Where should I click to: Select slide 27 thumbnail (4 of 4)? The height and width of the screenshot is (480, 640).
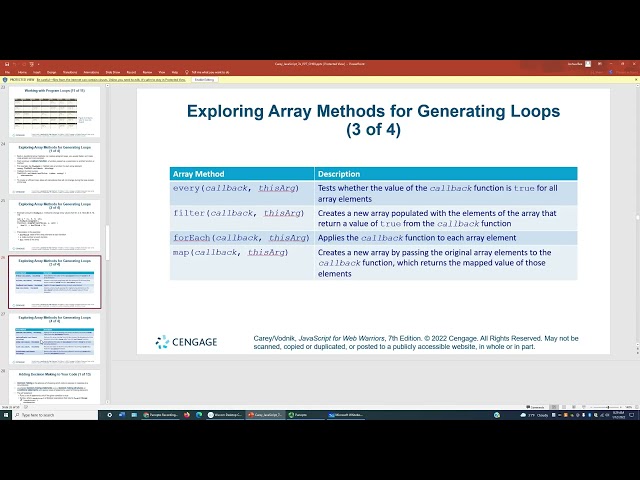tap(54, 339)
